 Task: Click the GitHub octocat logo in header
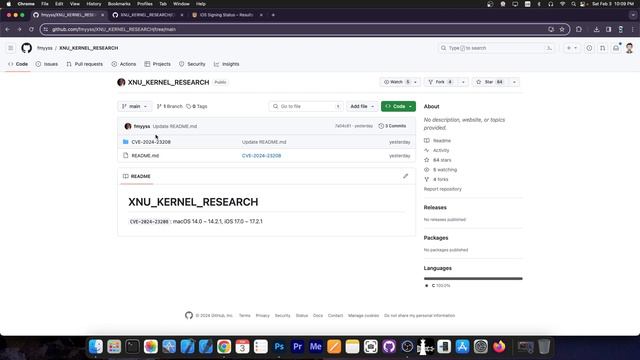click(27, 48)
